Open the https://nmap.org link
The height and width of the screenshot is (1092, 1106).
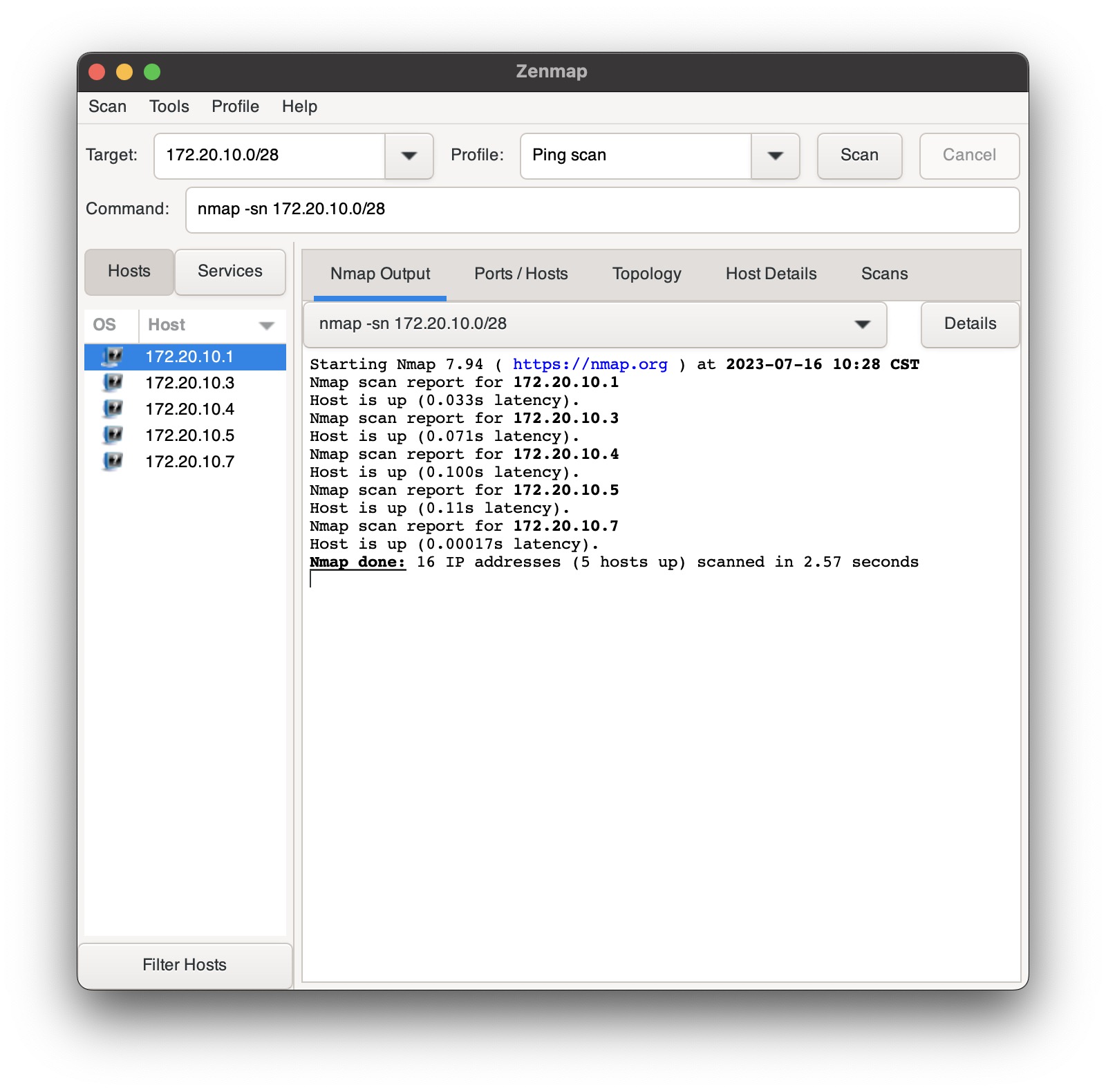click(x=590, y=365)
